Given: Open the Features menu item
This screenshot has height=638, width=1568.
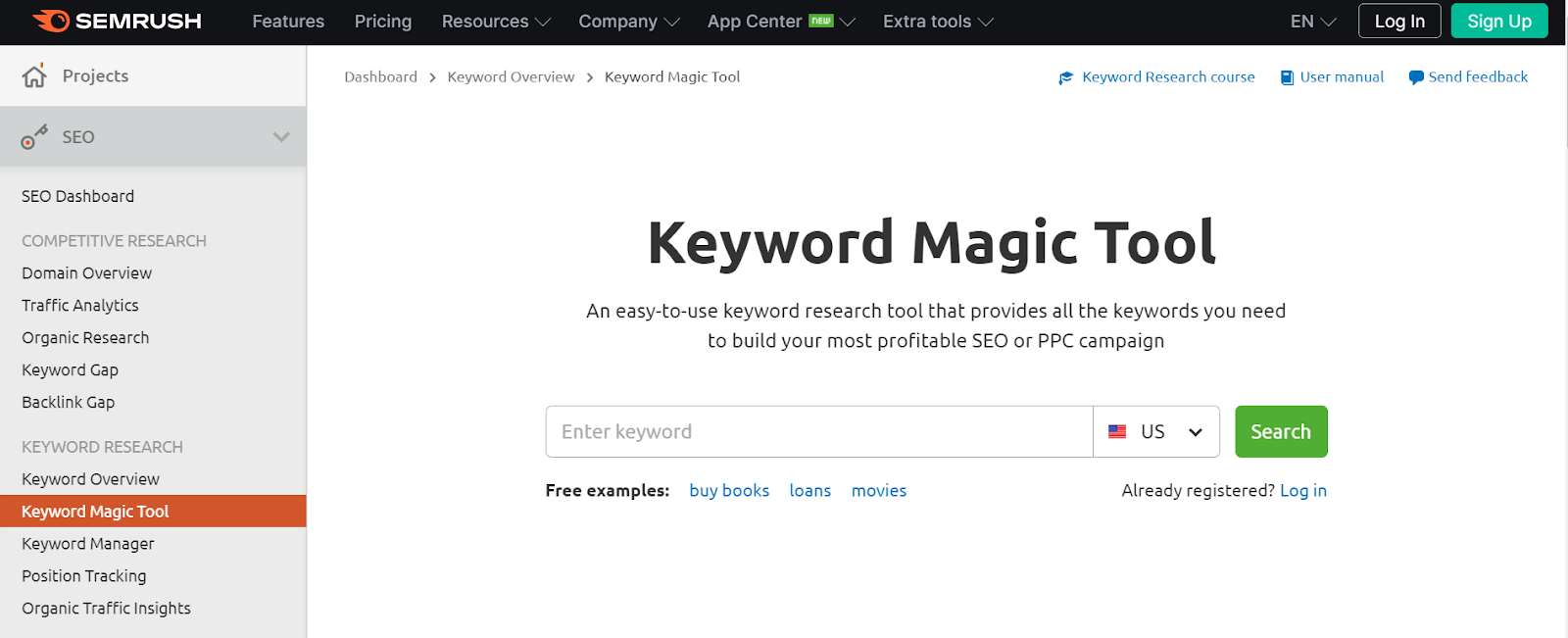Looking at the screenshot, I should [288, 22].
